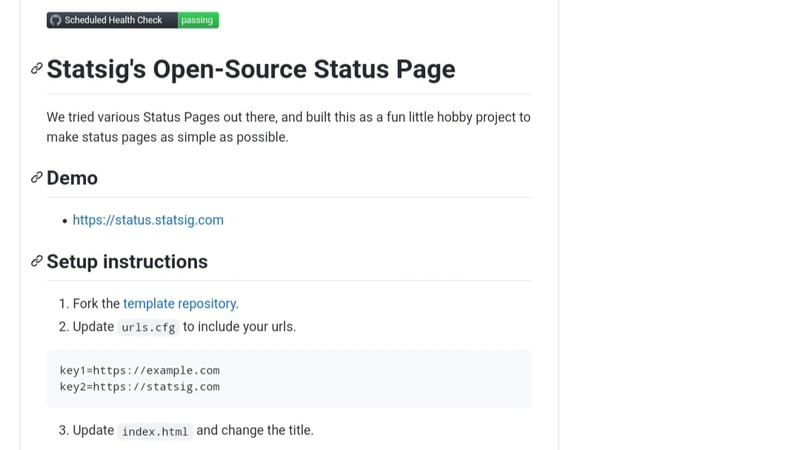Click the green passing status badge
Screen dimensions: 800x450
[198, 20]
